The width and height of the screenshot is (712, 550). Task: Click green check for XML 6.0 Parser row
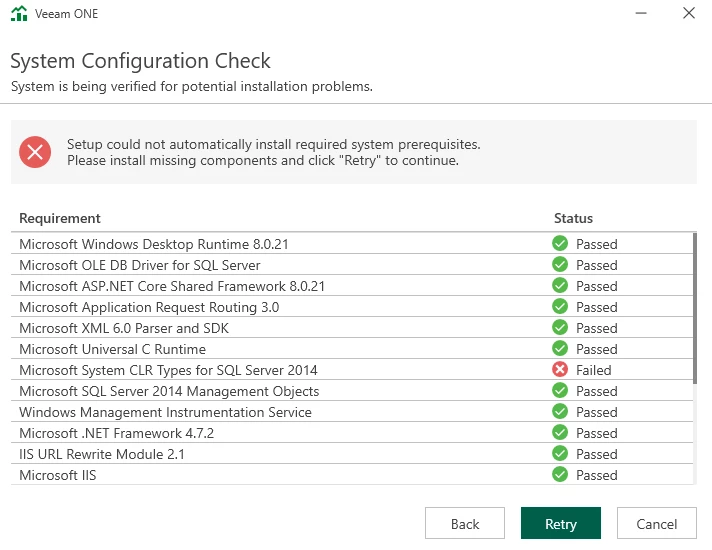coord(560,328)
